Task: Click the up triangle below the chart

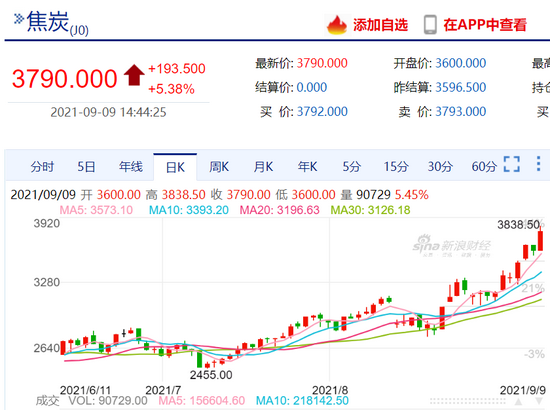Action: (518, 401)
